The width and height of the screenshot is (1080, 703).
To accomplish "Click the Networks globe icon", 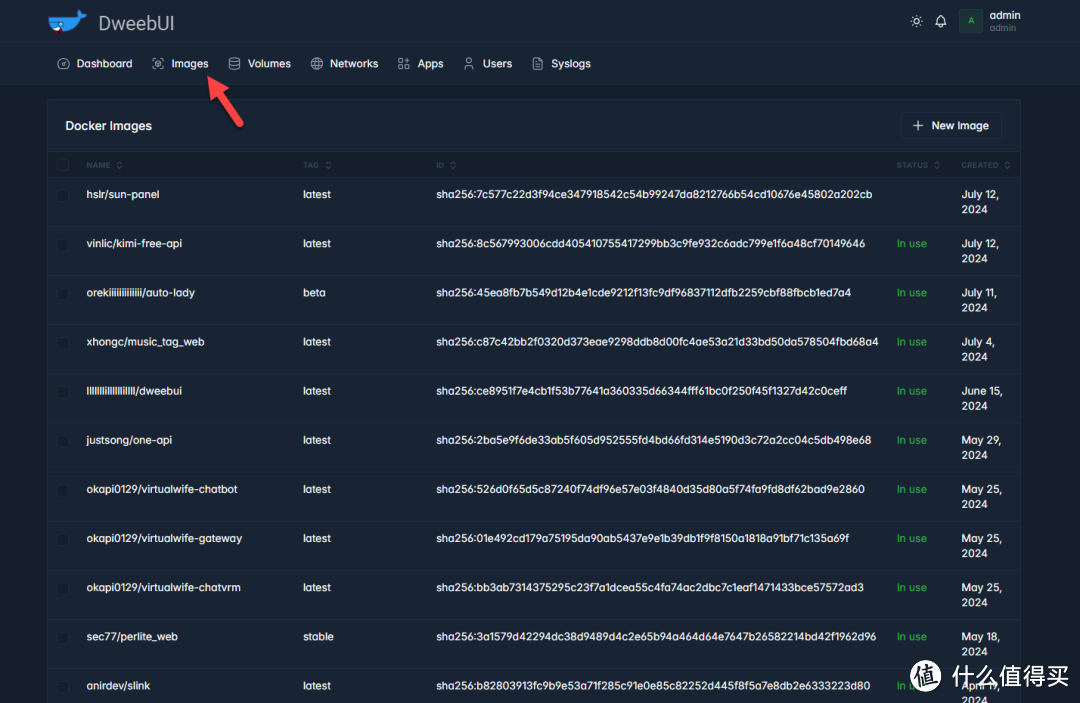I will 317,64.
